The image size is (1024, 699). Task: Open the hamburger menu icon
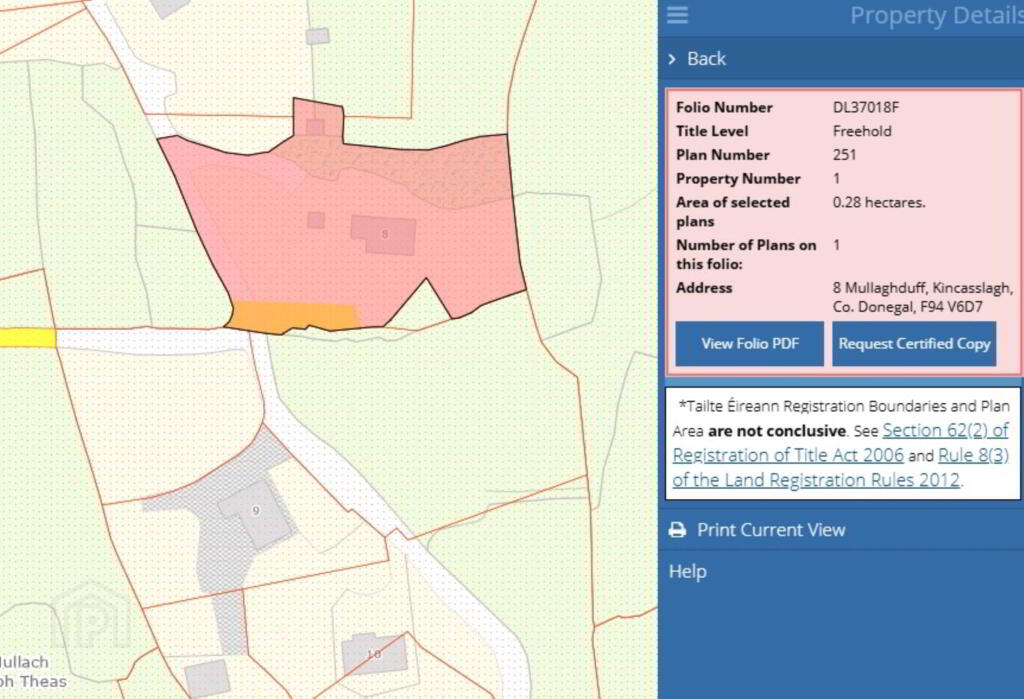(677, 14)
